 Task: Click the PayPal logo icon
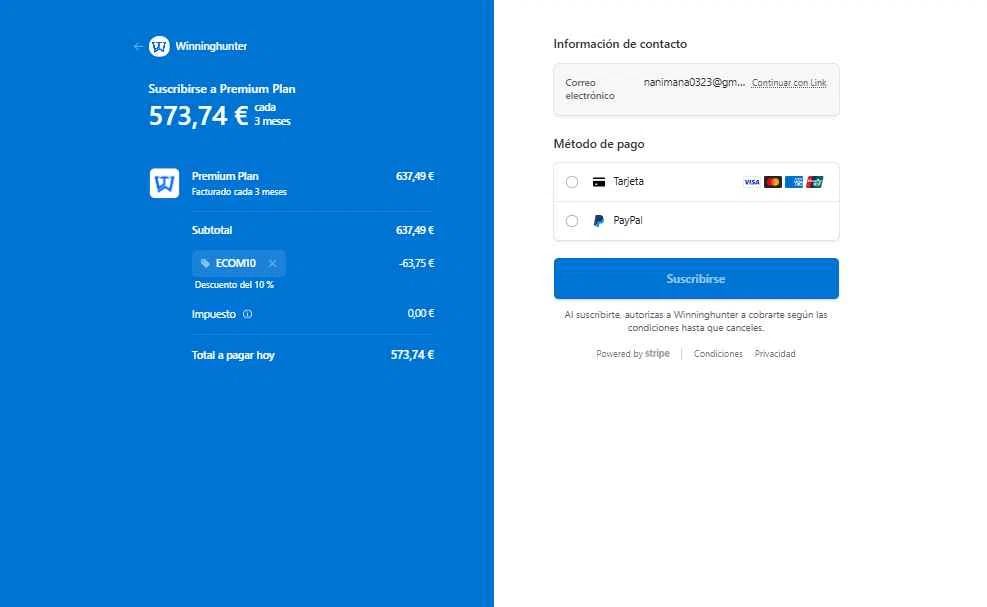[x=599, y=221]
